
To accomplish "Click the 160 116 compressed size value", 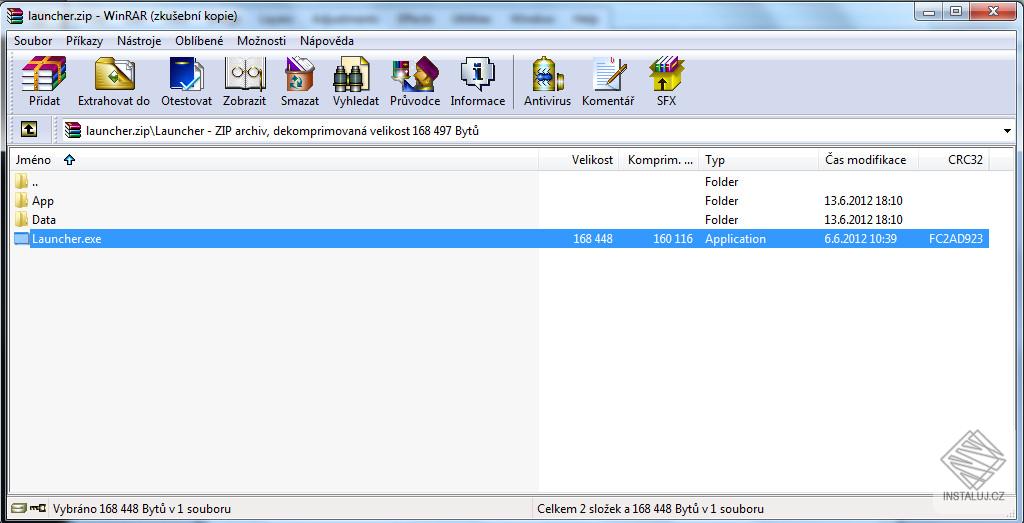I will tap(673, 239).
